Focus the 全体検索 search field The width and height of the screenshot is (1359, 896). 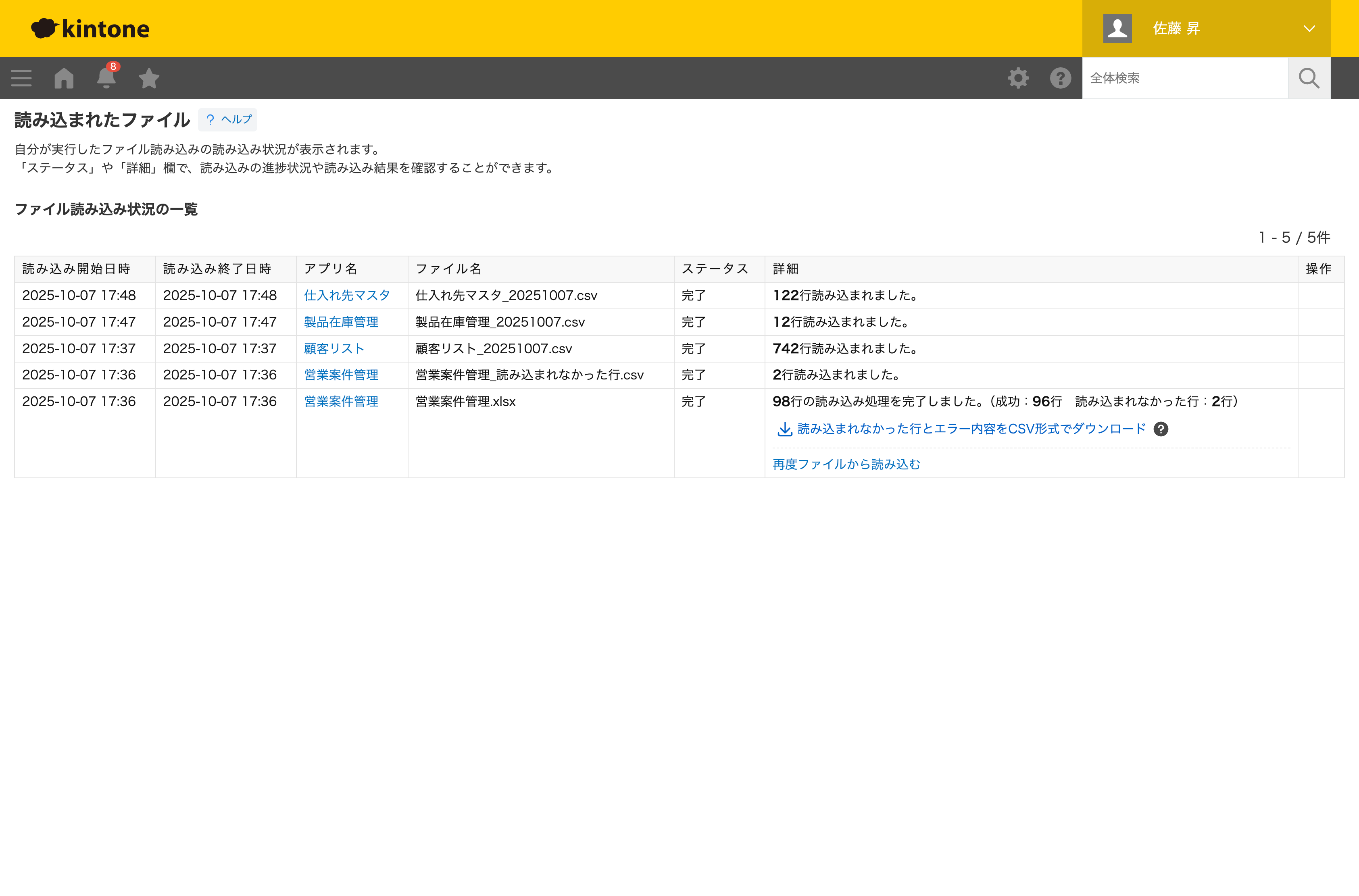[1184, 78]
